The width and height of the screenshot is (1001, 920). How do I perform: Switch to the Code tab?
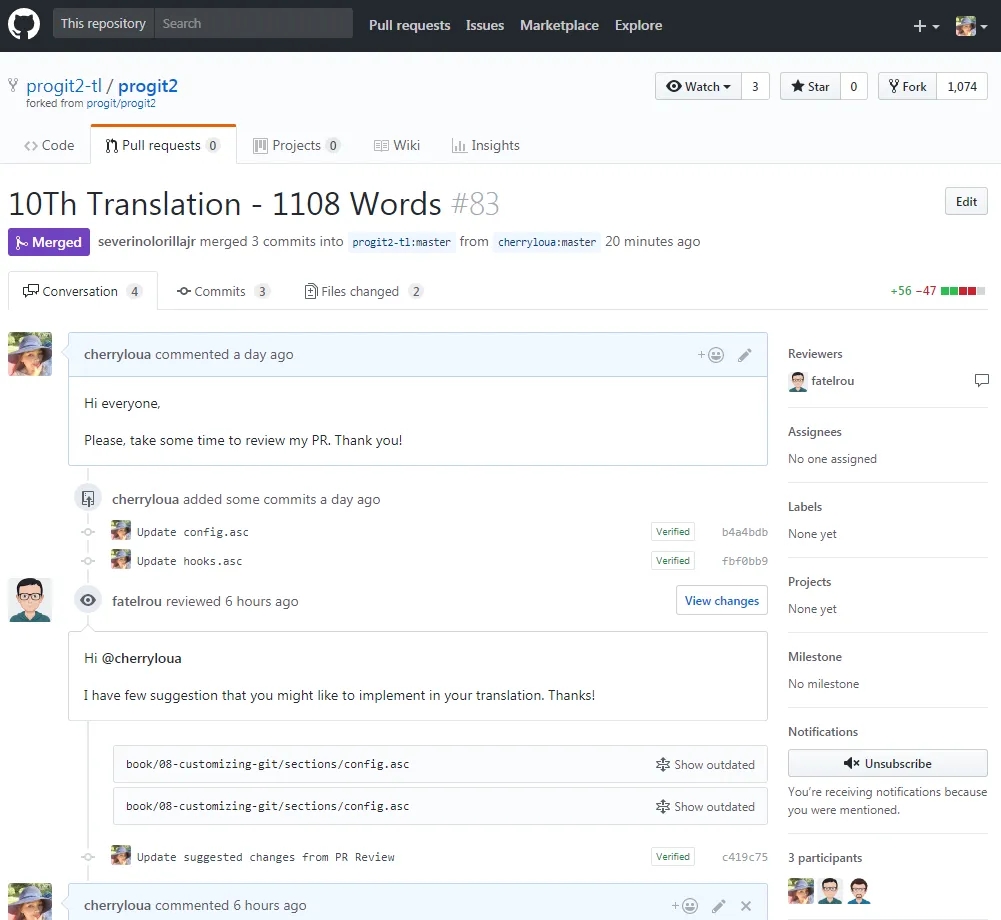(49, 146)
